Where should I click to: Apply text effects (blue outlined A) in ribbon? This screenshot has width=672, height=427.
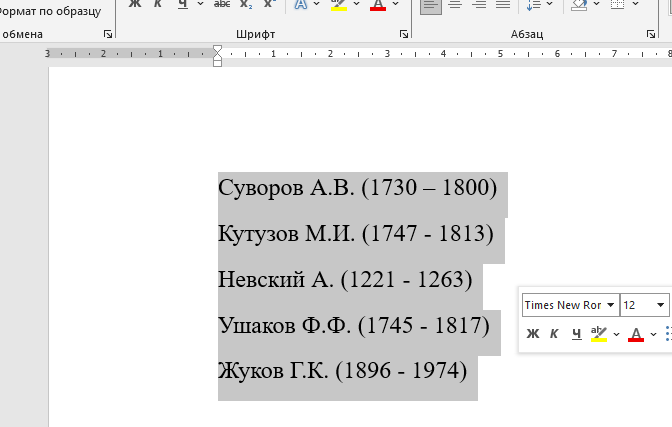coord(301,3)
